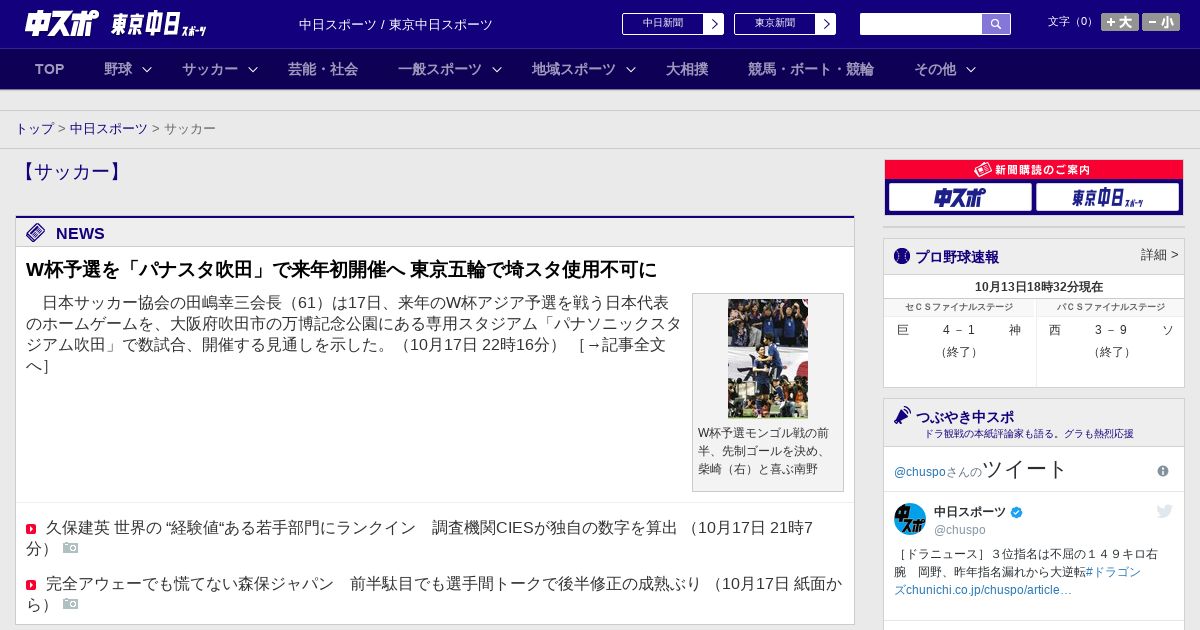The image size is (1200, 630).
Task: Click 中日スポーツ breadcrumb link
Action: click(x=109, y=129)
